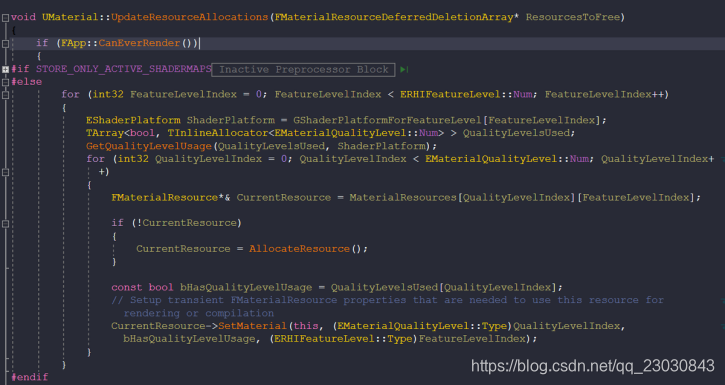
Task: Click the #else directive text
Action: point(26,82)
